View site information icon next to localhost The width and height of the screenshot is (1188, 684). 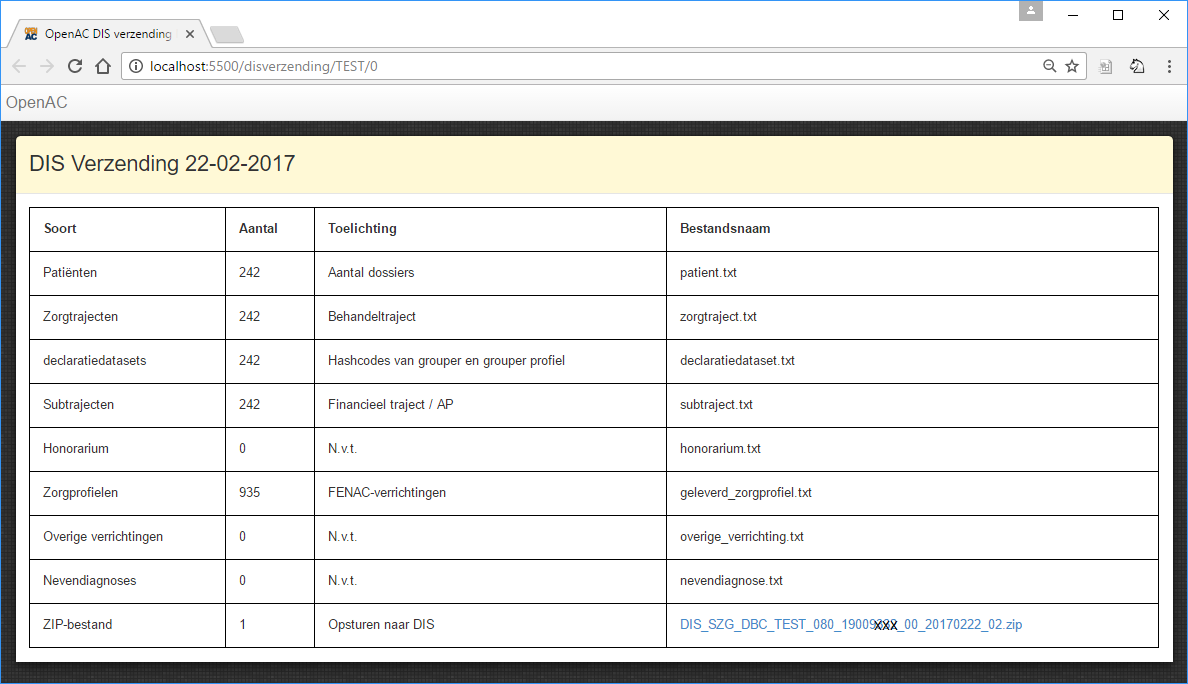pyautogui.click(x=137, y=66)
